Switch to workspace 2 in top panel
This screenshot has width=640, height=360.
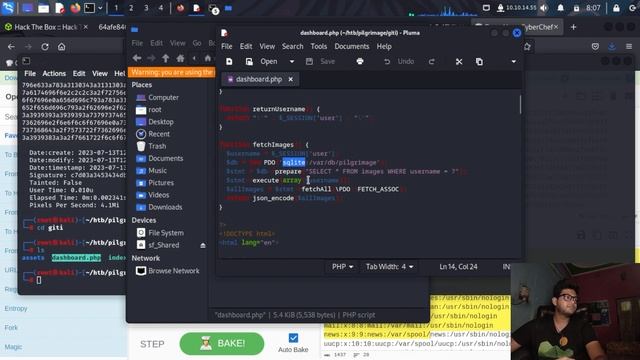coord(131,8)
